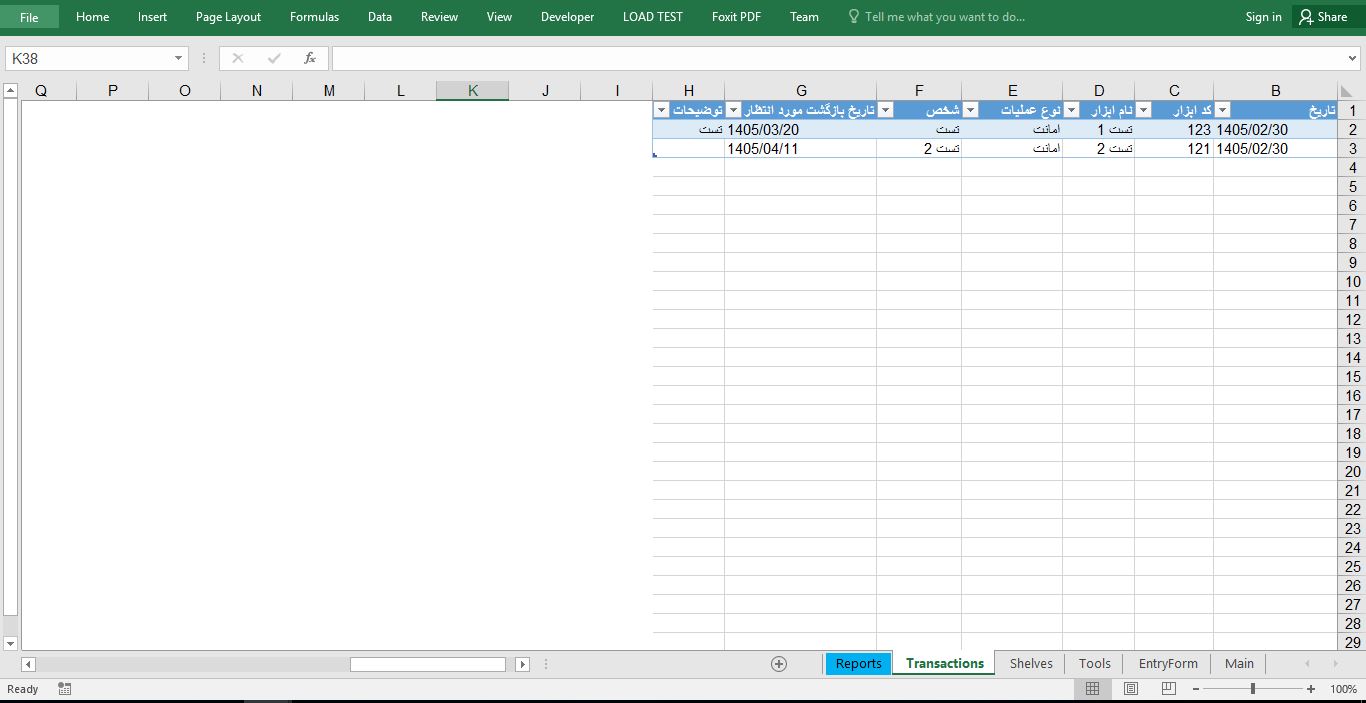1366x703 pixels.
Task: Click the Name Box showing K38
Action: [x=88, y=59]
